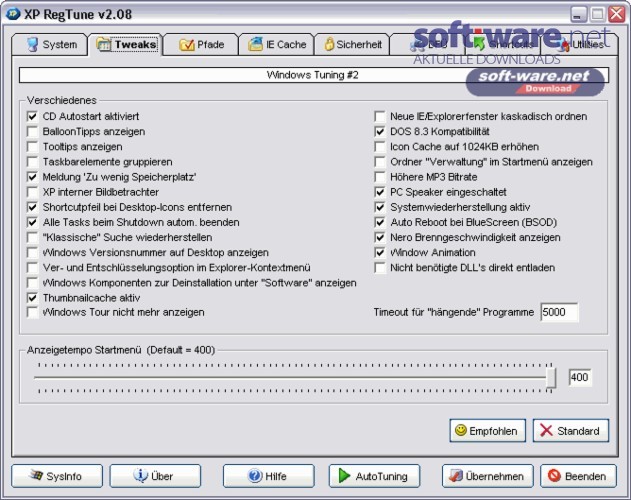Enable Neue IE/Explorerfenster kaskadisch ordnen
This screenshot has height=500, width=631.
(x=379, y=117)
